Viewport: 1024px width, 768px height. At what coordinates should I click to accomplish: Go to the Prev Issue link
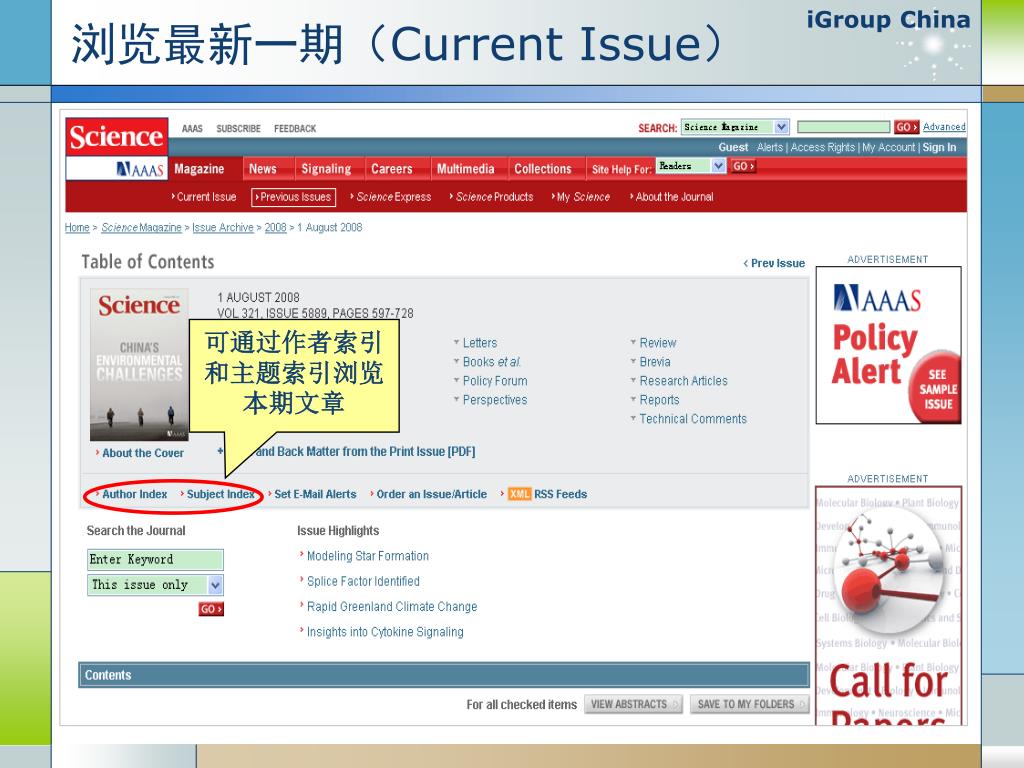click(x=775, y=263)
